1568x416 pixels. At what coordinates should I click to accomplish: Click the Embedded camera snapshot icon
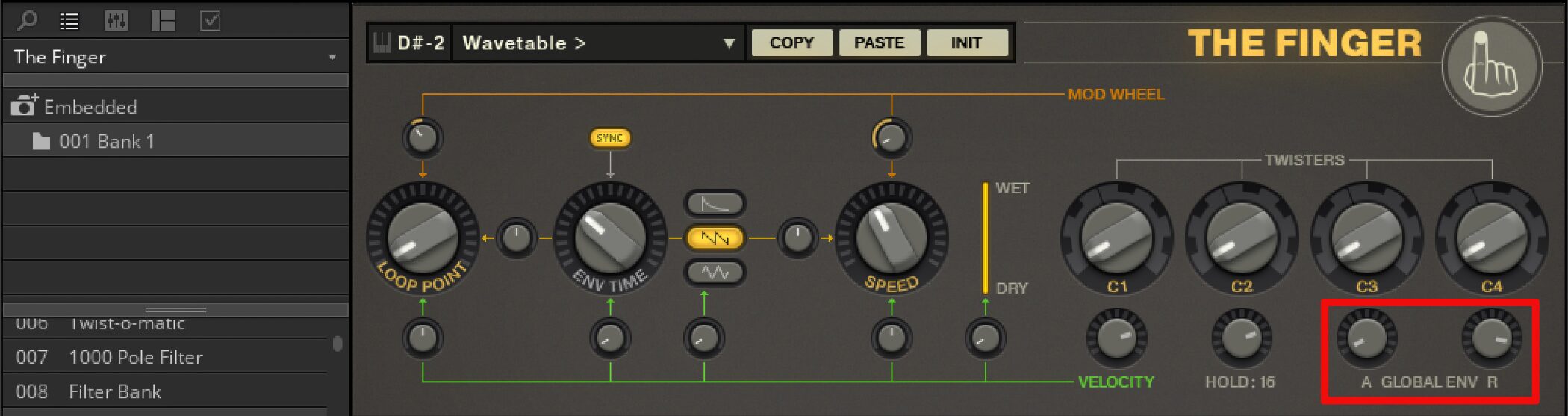coord(25,105)
